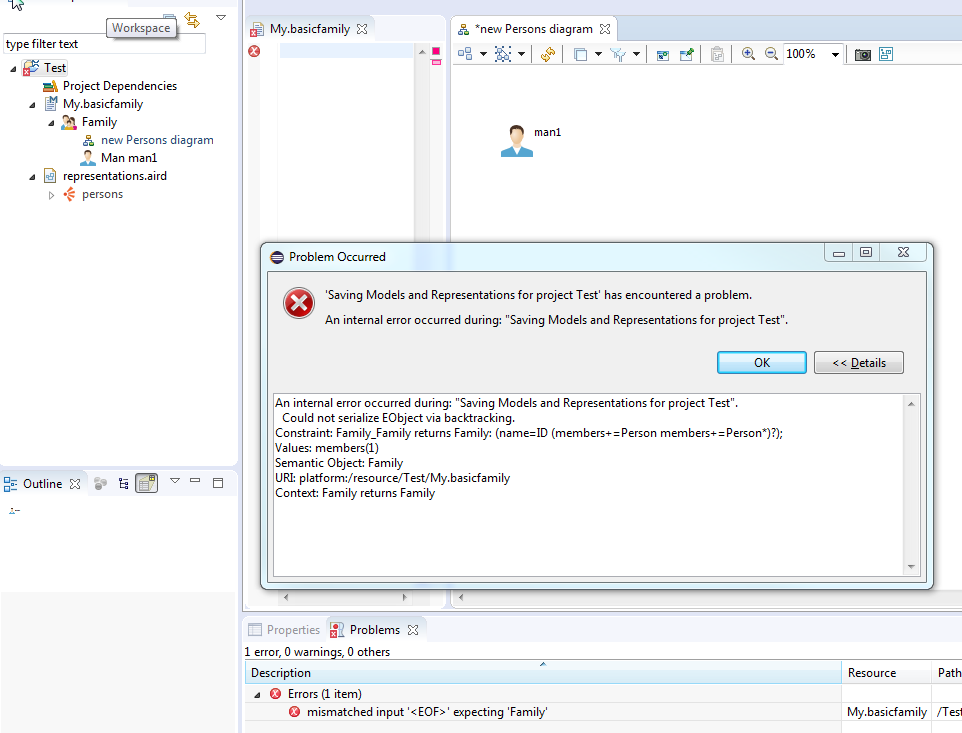Image resolution: width=962 pixels, height=733 pixels.
Task: Collapse the My.basicfamily tree node
Action: click(33, 105)
